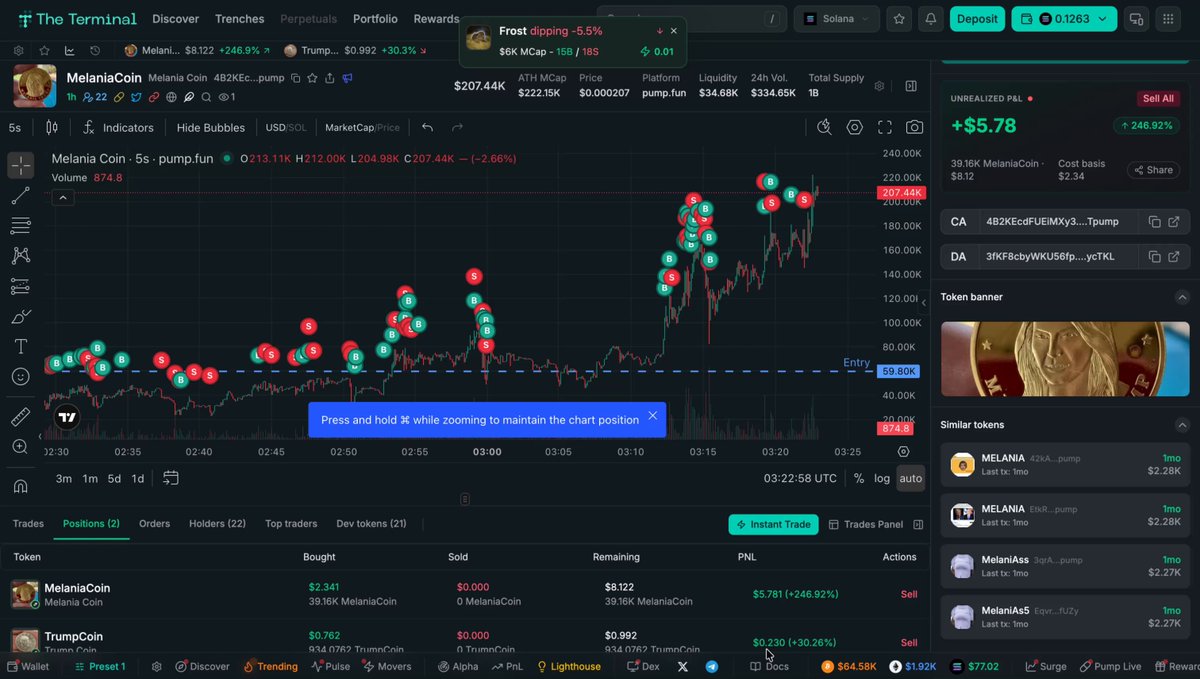Open the 5s chart interval selector
The image size is (1200, 679).
click(x=15, y=128)
